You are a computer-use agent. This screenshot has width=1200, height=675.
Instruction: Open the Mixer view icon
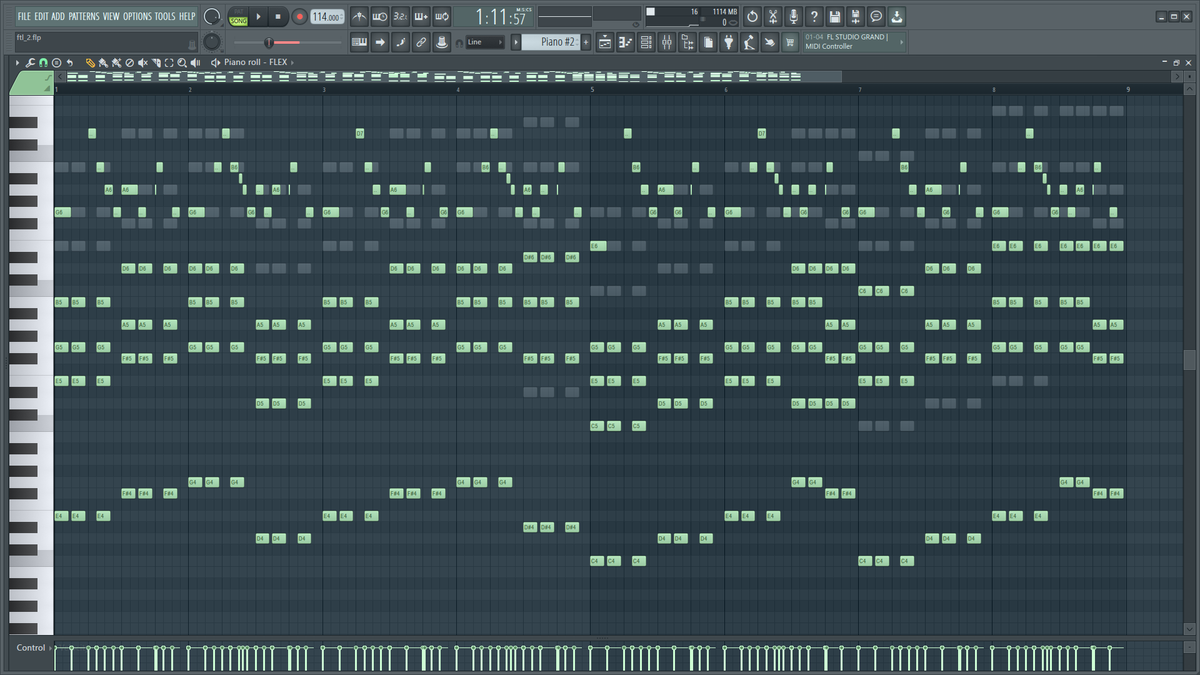666,42
